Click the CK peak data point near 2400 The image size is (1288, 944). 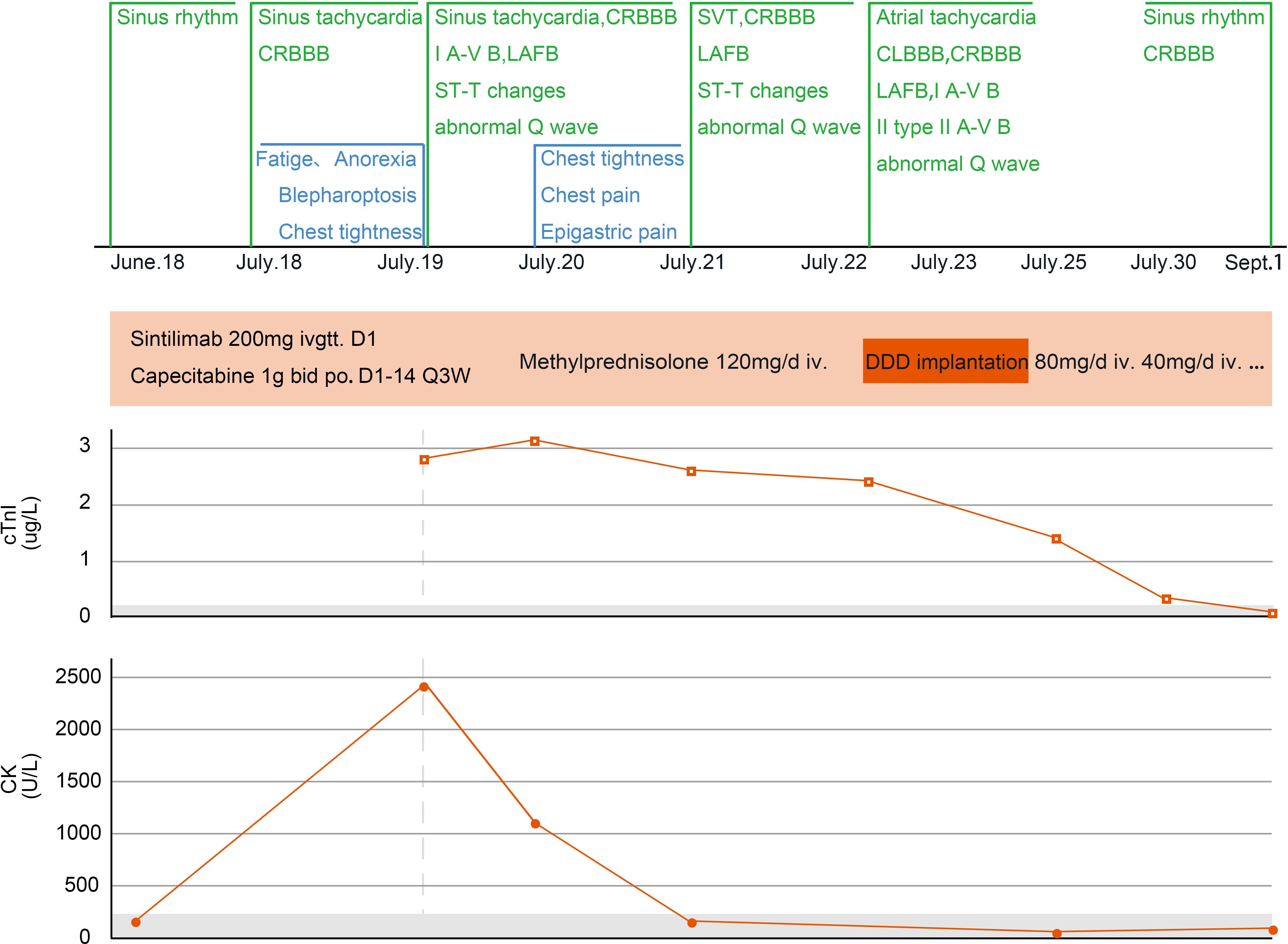pos(424,687)
